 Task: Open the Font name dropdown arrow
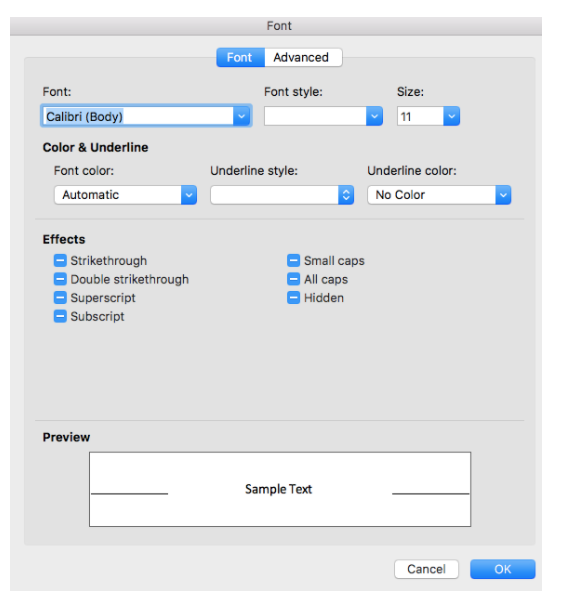[x=242, y=116]
